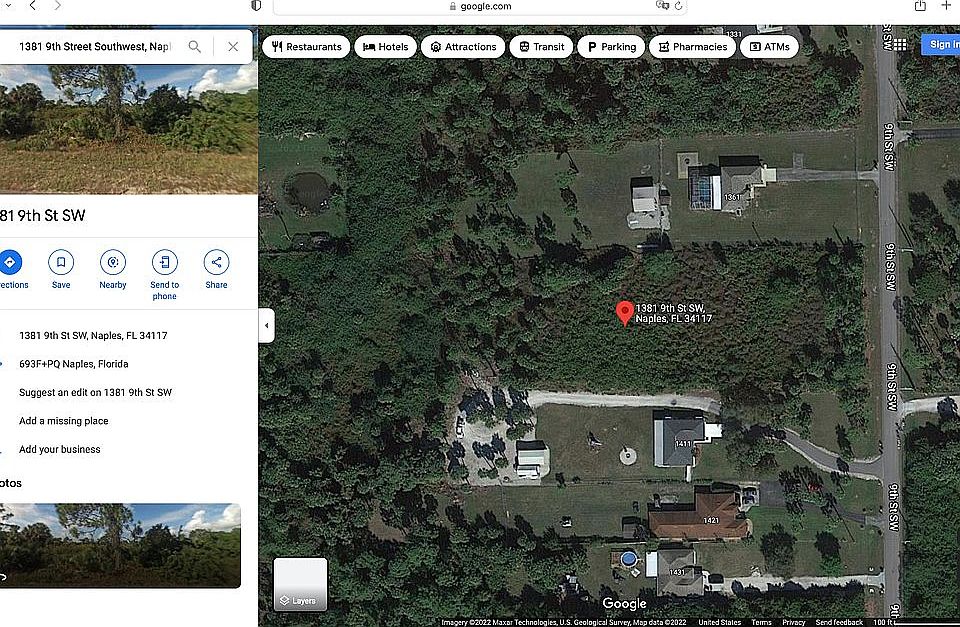
Task: Open Nearby places icon
Action: click(113, 262)
